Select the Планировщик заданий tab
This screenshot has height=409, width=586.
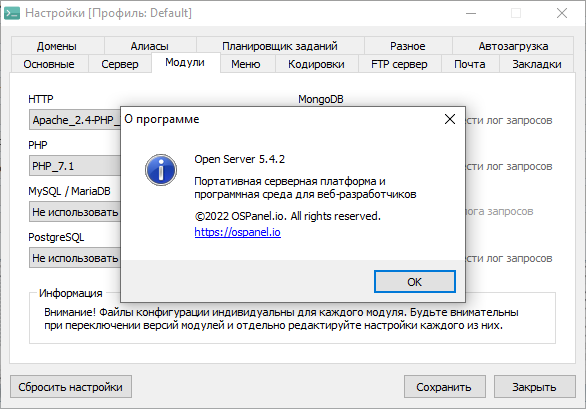pos(280,46)
